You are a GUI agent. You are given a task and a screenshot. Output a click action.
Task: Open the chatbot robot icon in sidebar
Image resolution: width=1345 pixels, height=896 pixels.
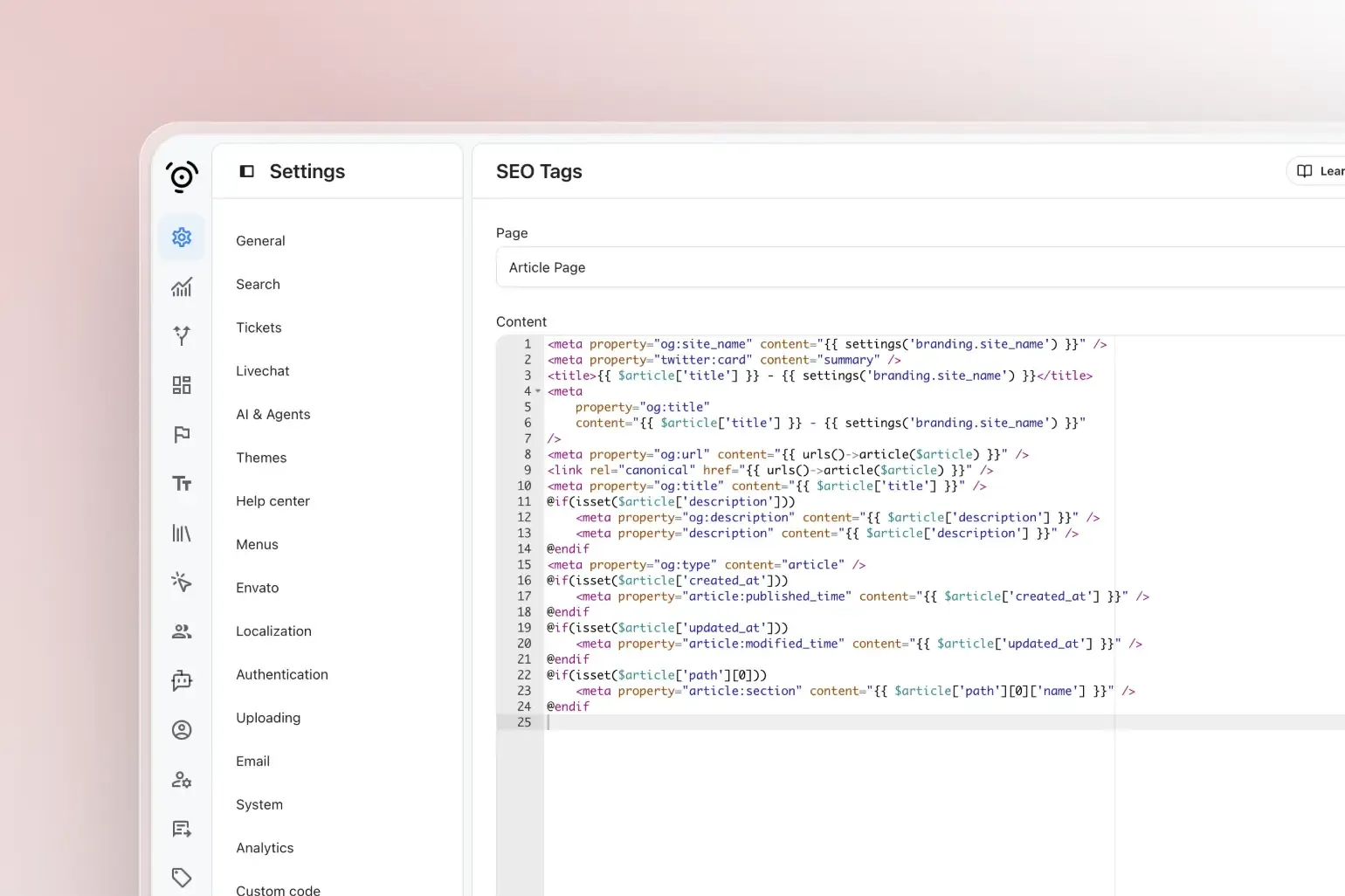[182, 681]
